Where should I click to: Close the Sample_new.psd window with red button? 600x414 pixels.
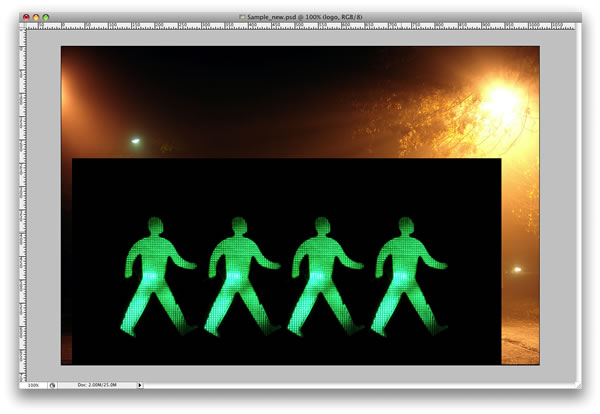pos(26,17)
